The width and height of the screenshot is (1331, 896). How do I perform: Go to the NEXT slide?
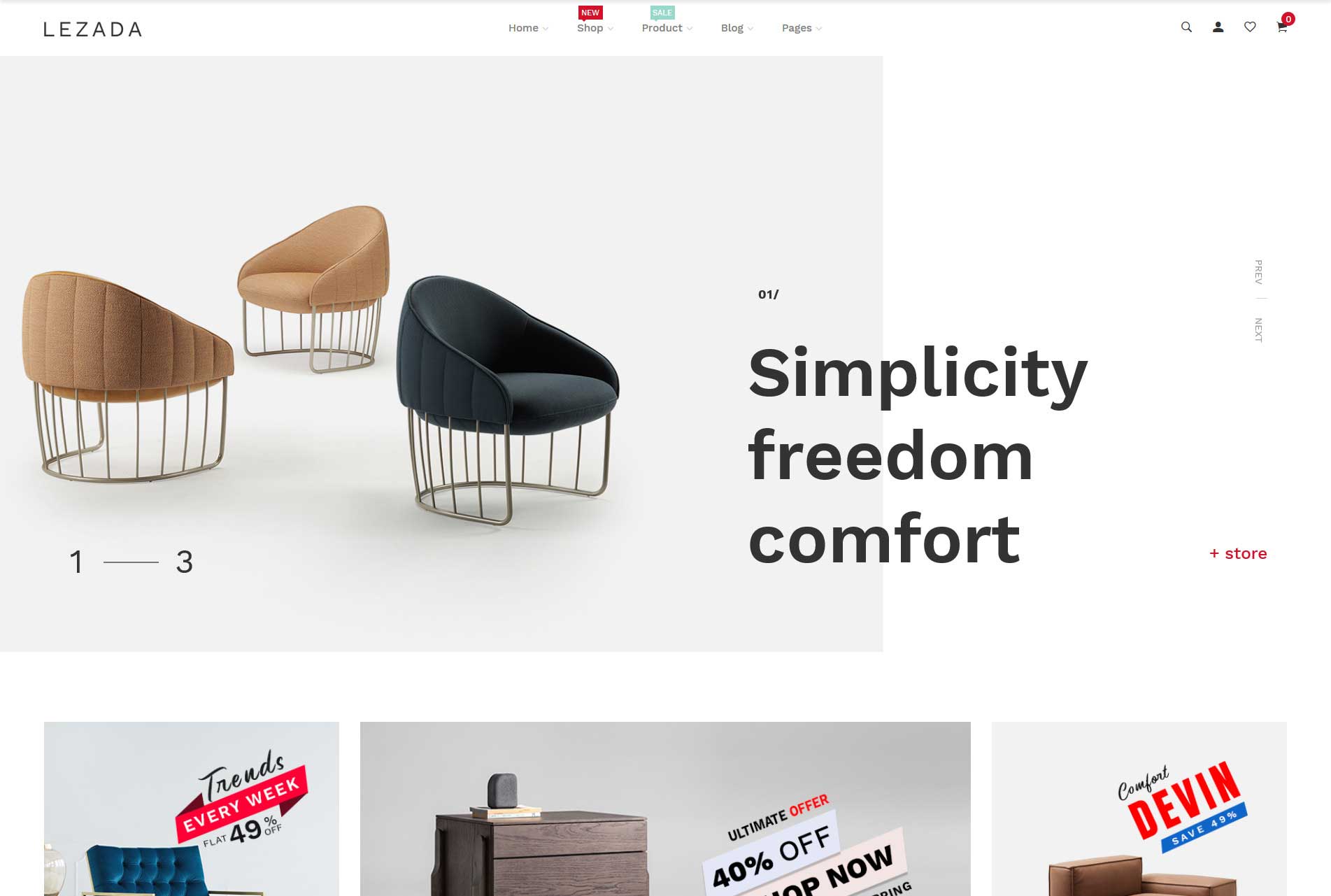(x=1258, y=330)
